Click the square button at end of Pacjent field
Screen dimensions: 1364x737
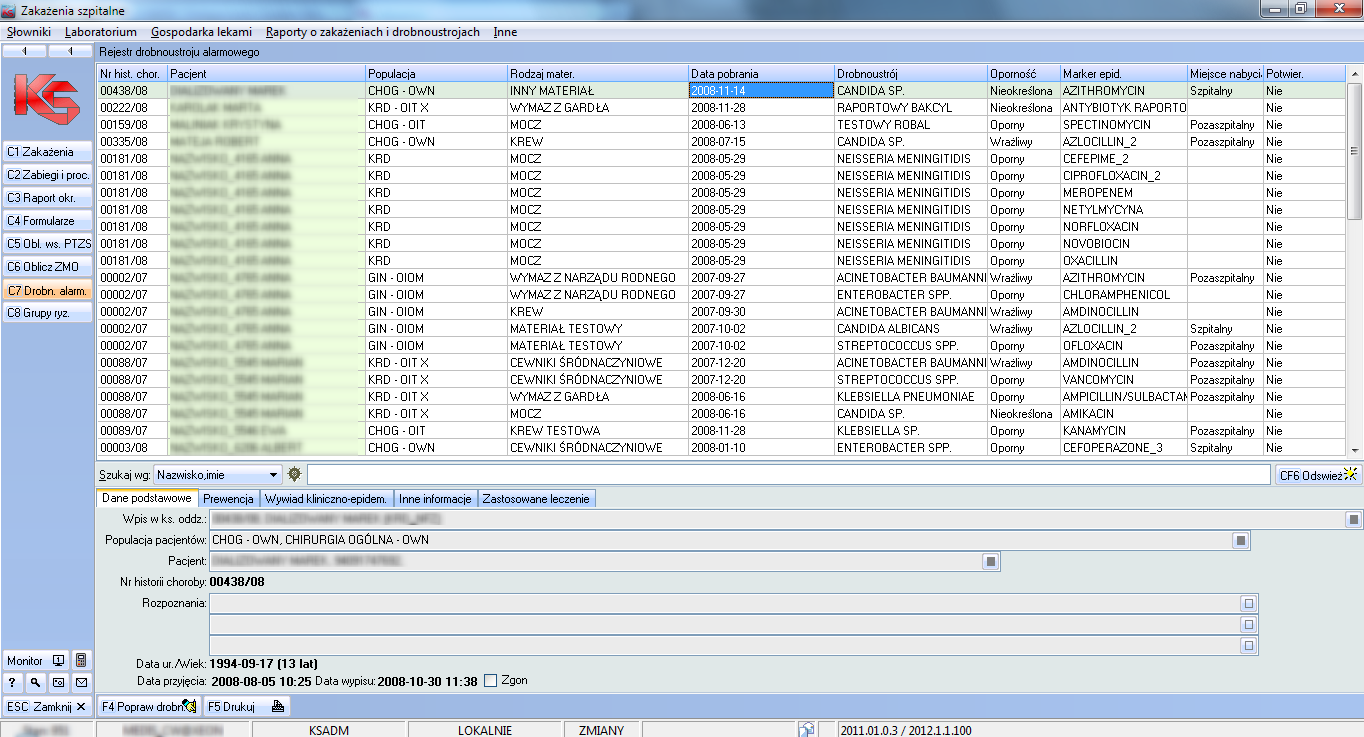pyautogui.click(x=990, y=562)
